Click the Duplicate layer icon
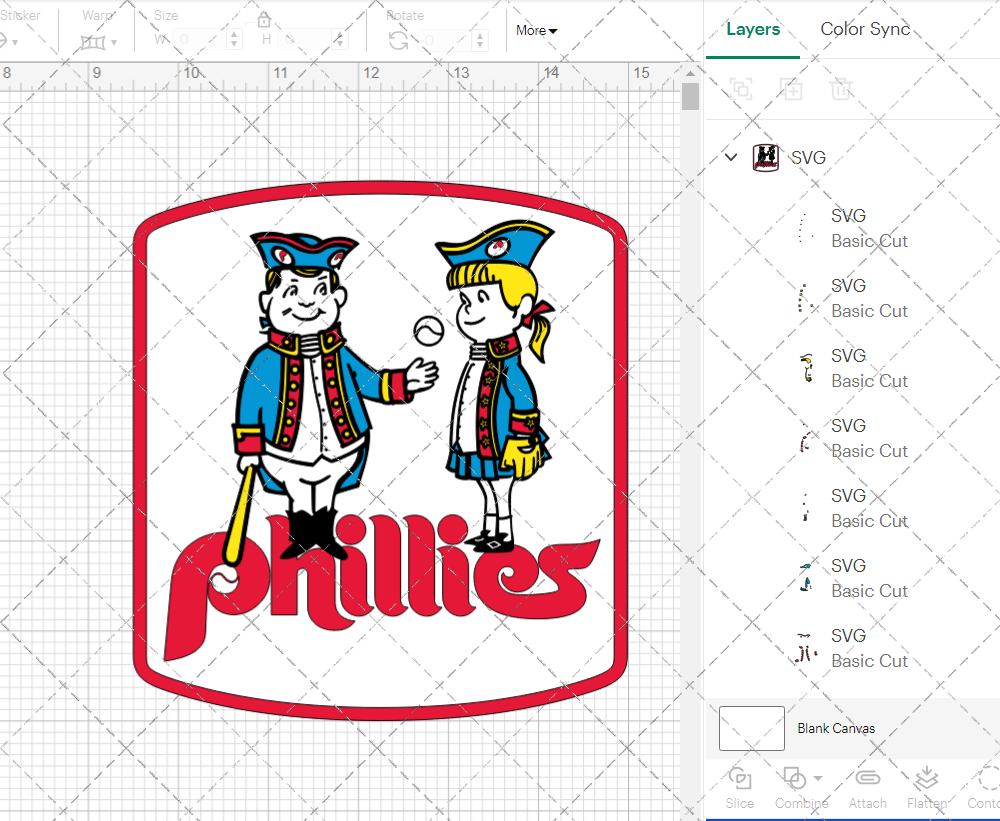Screen dimensions: 1000x821 click(791, 89)
